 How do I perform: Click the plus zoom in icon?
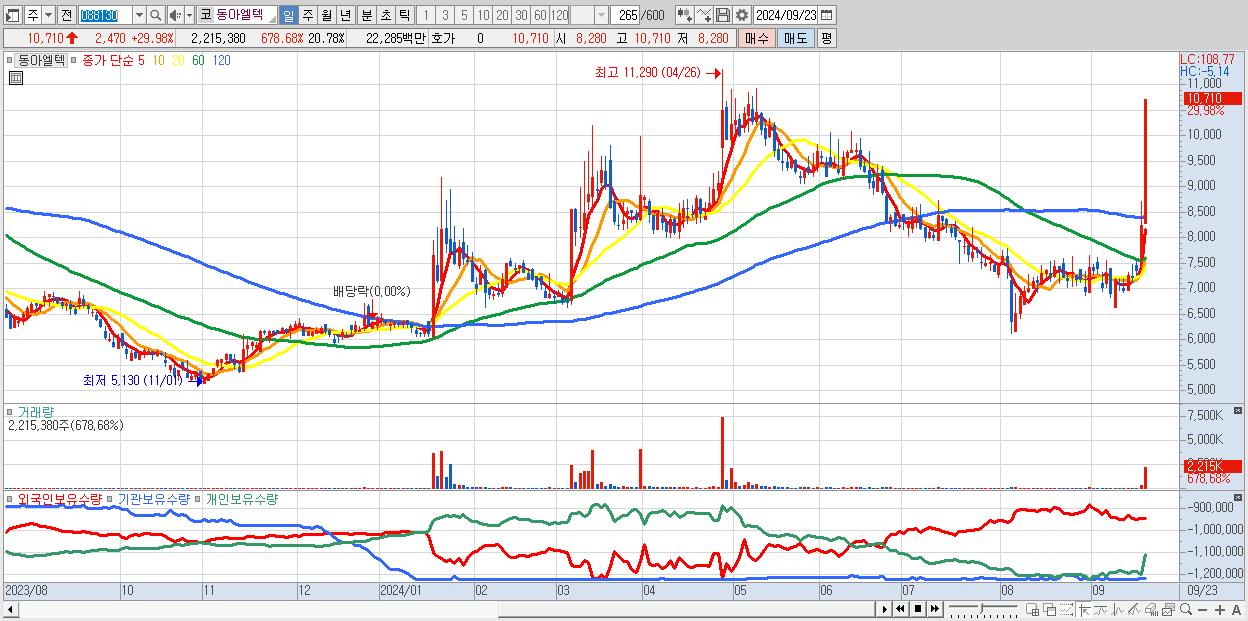(x=1219, y=609)
